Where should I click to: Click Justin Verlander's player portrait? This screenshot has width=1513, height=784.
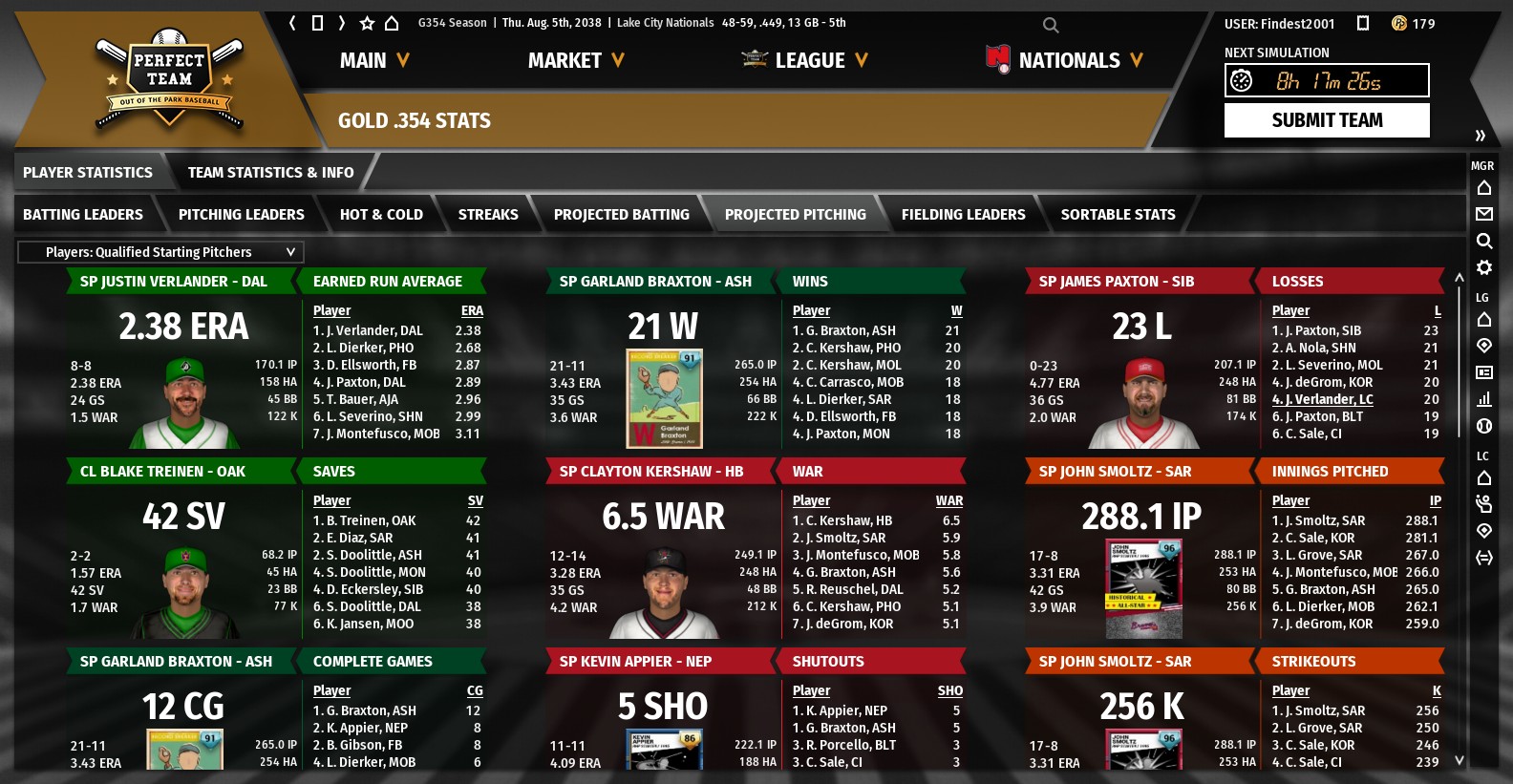(185, 403)
